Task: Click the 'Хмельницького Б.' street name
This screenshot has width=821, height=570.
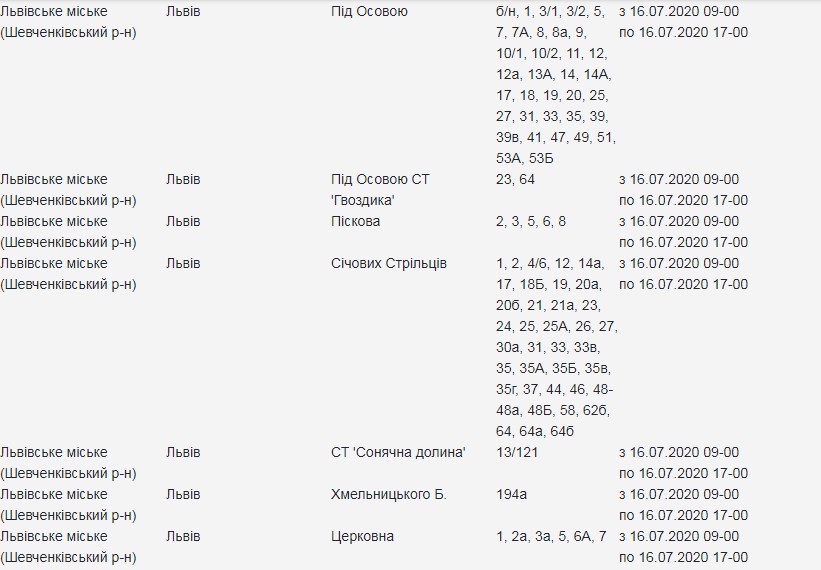Action: click(x=388, y=494)
